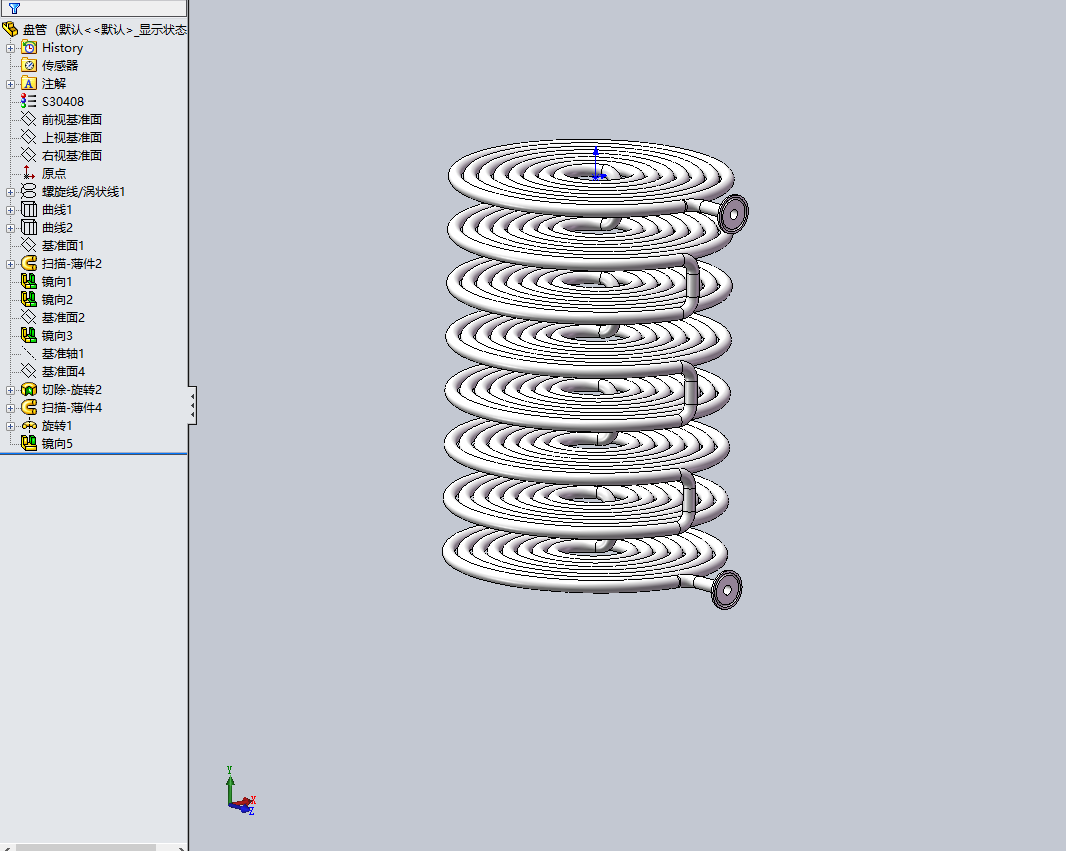Collapse the feature tree panel handle
The width and height of the screenshot is (1066, 851).
tap(192, 406)
